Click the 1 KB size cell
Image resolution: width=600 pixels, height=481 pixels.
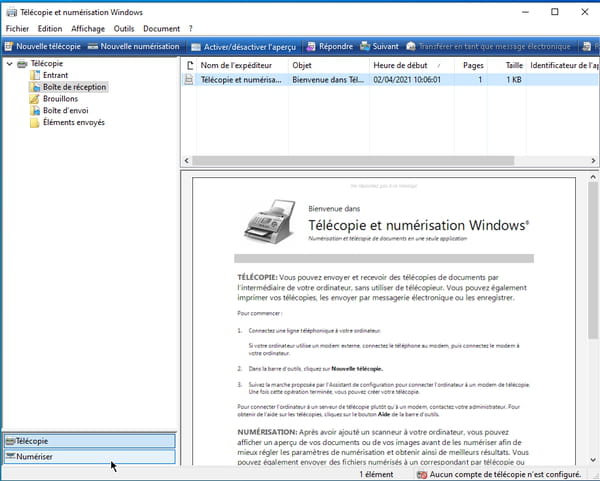(514, 80)
